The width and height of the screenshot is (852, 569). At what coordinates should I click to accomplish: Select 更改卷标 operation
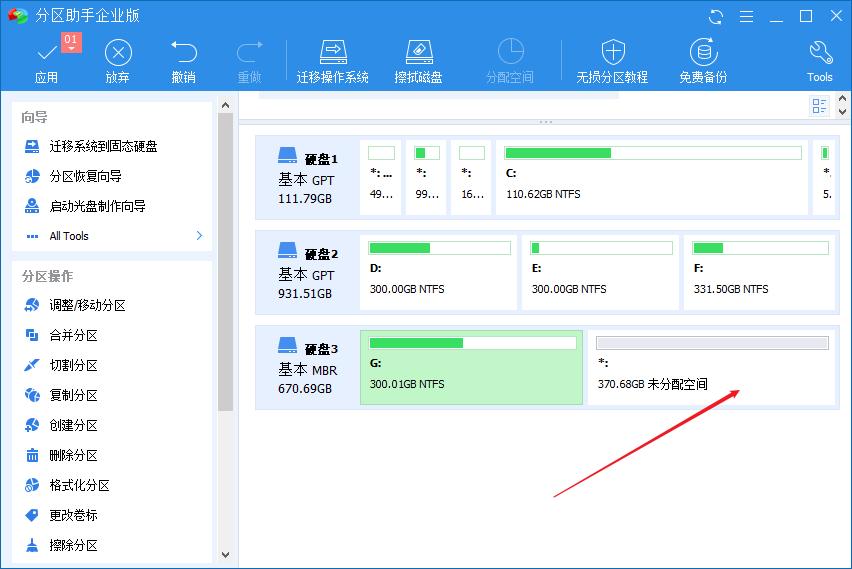click(x=61, y=515)
